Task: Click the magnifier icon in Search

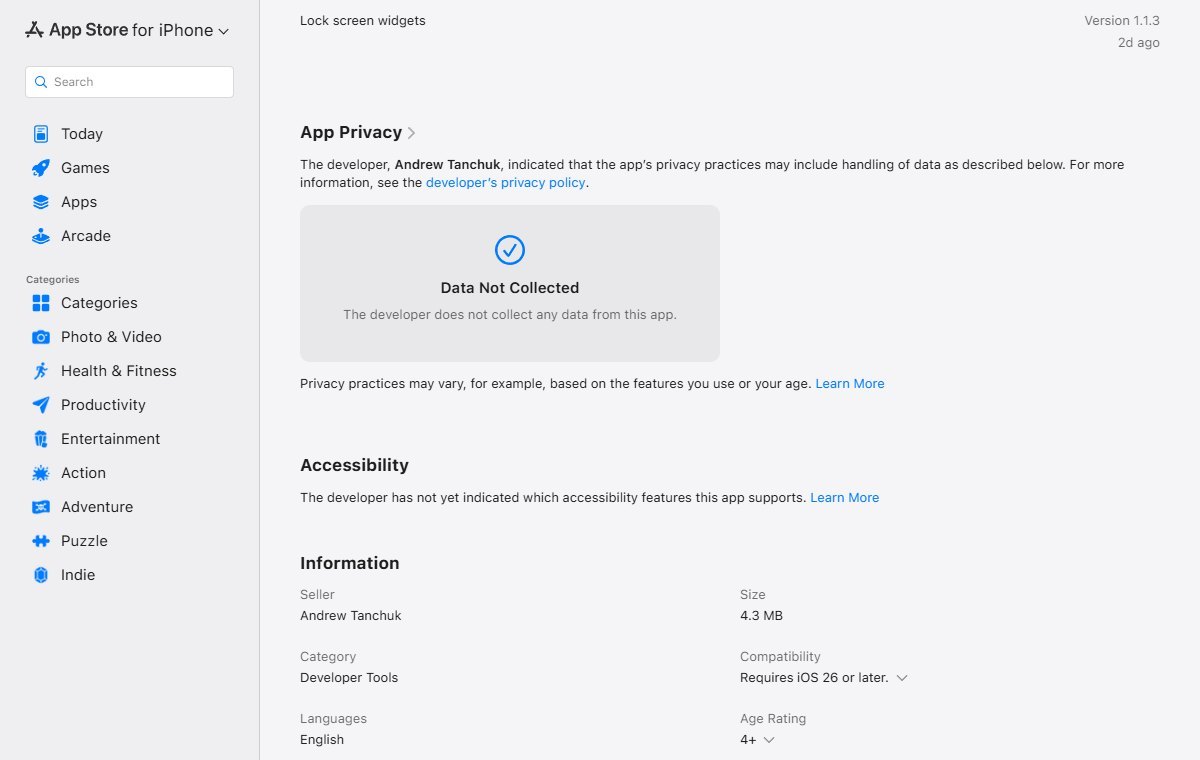Action: tap(41, 82)
